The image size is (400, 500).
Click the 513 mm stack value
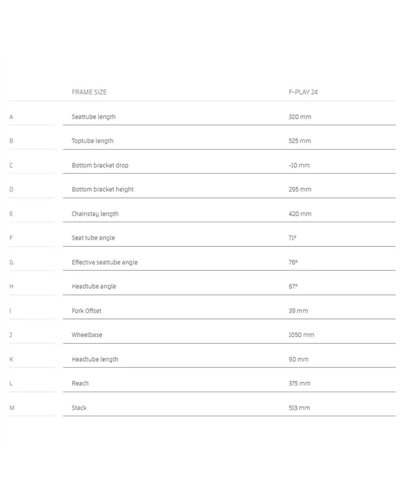[299, 408]
